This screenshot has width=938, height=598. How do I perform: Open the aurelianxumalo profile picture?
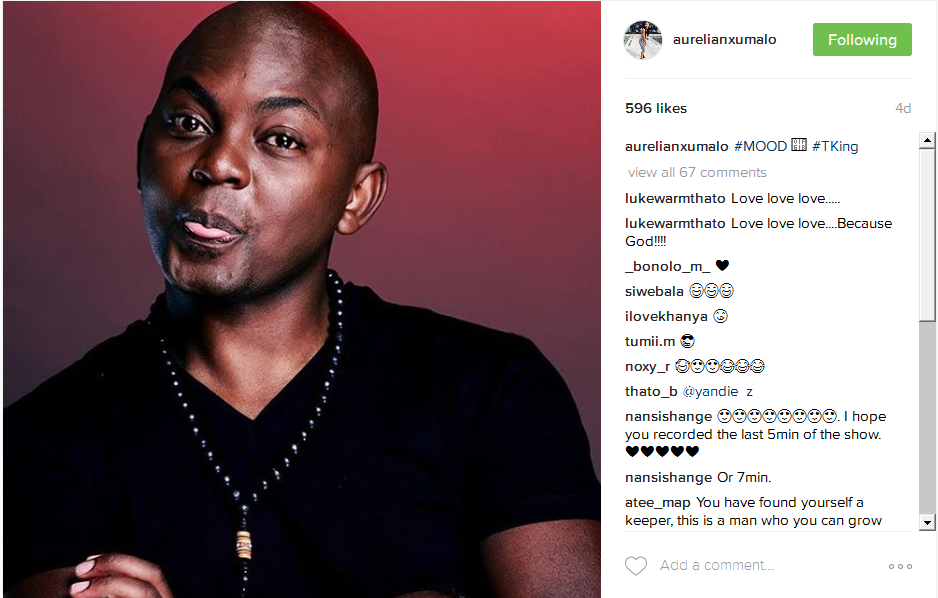[643, 40]
